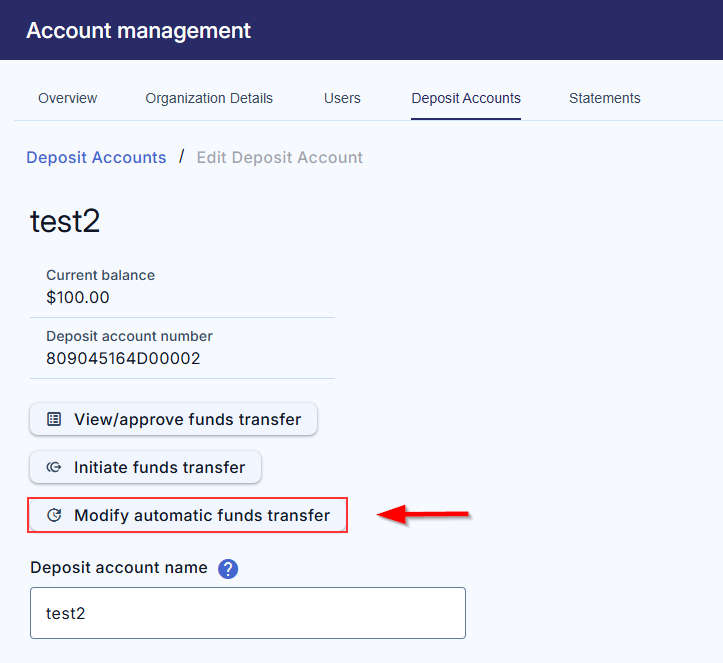The height and width of the screenshot is (663, 723).
Task: Click the $100.00 current balance value
Action: point(78,297)
